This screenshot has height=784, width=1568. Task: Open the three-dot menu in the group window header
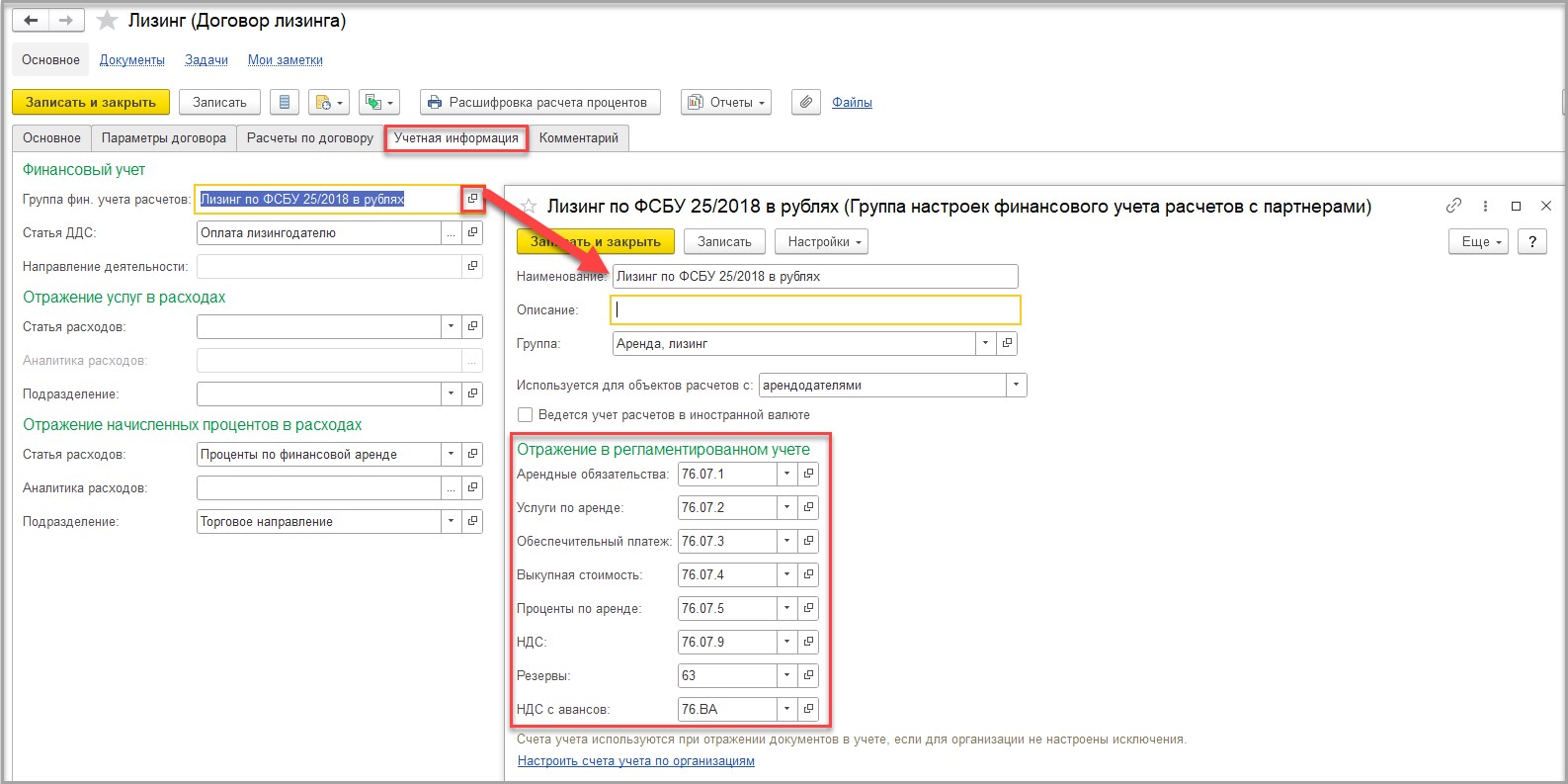point(1485,206)
